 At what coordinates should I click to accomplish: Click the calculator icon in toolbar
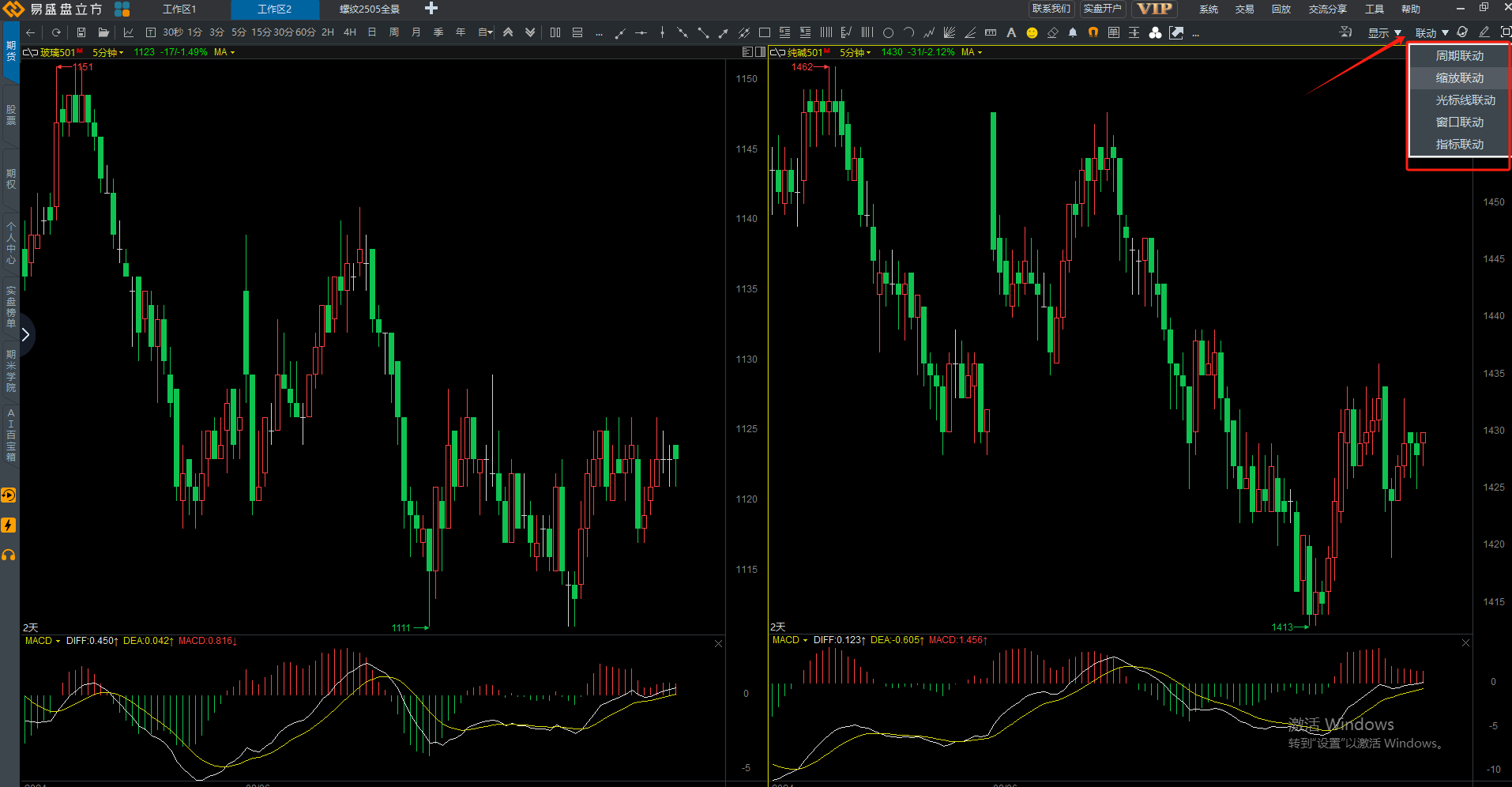pos(1114,32)
